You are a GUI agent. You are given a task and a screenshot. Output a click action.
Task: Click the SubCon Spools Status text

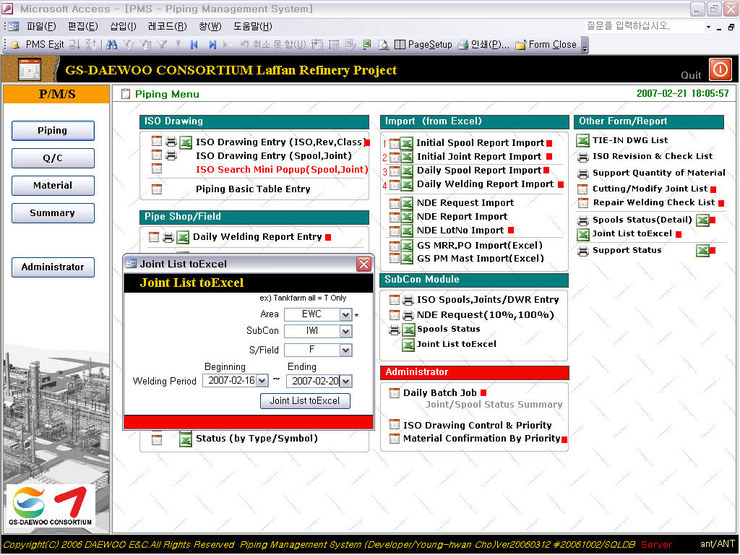[x=448, y=329]
